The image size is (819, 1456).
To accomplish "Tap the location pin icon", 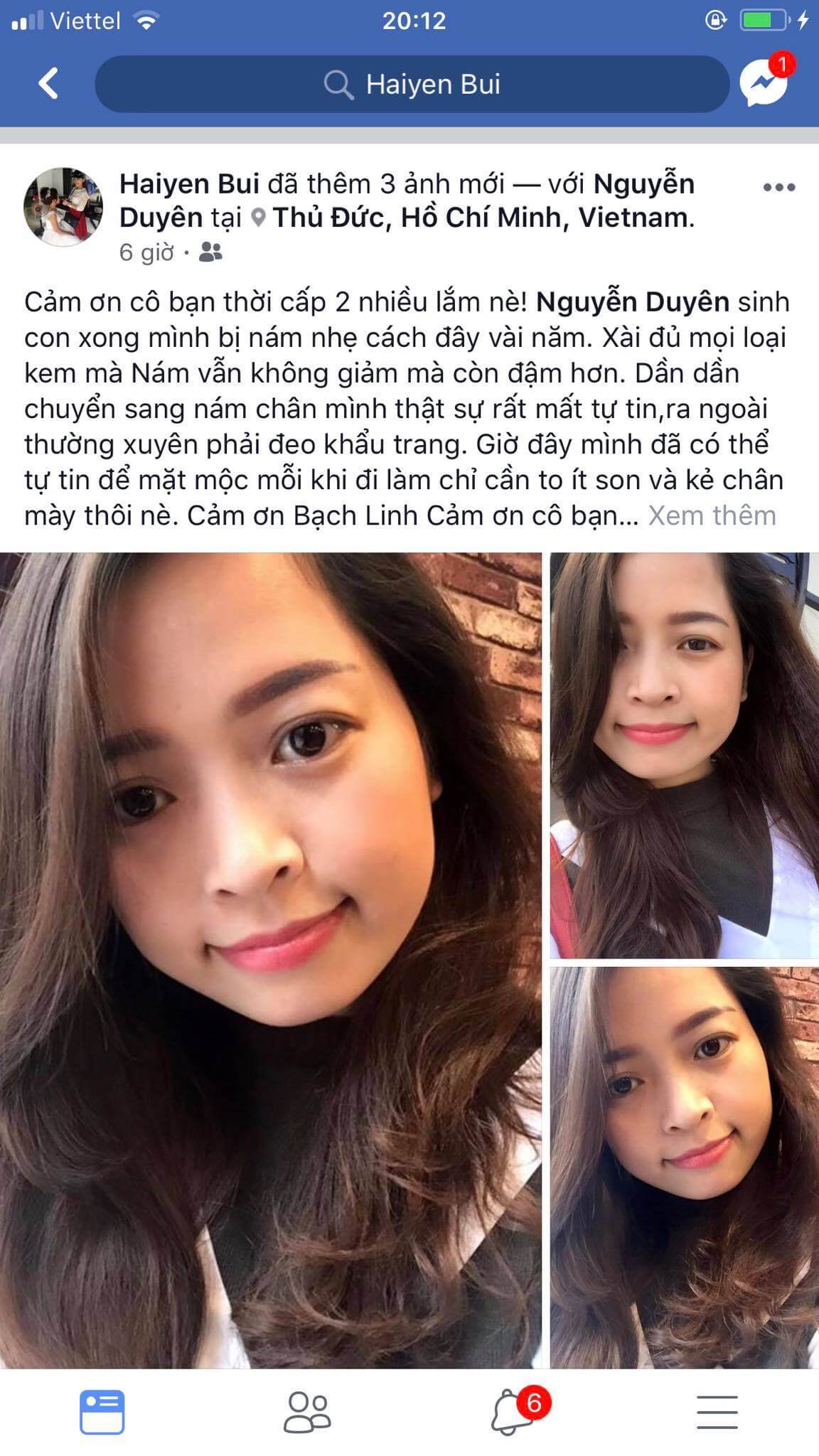I will pyautogui.click(x=259, y=218).
